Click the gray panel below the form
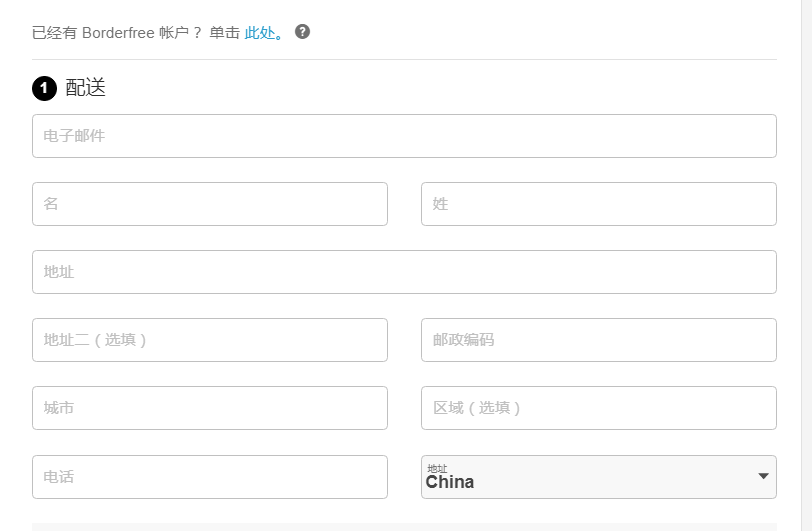 [x=404, y=526]
